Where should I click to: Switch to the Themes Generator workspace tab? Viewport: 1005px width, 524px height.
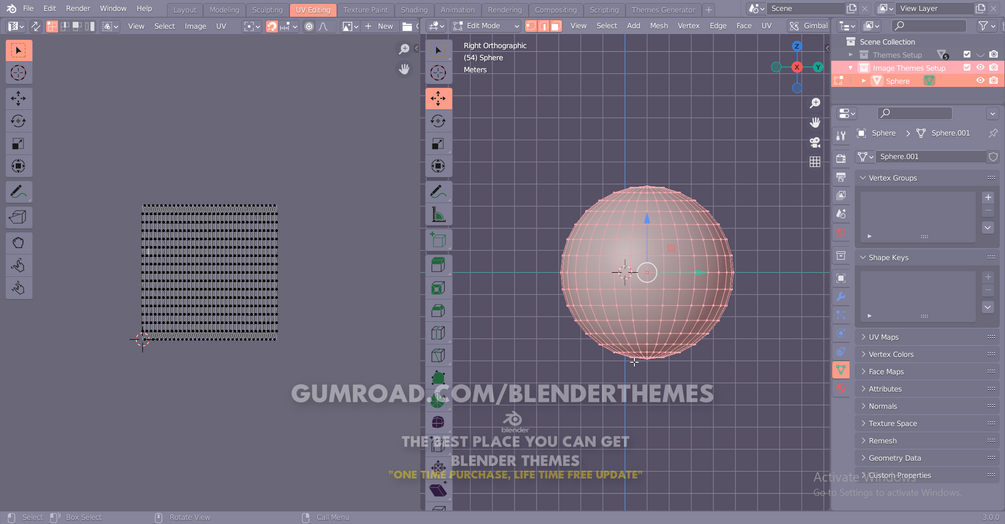click(663, 10)
